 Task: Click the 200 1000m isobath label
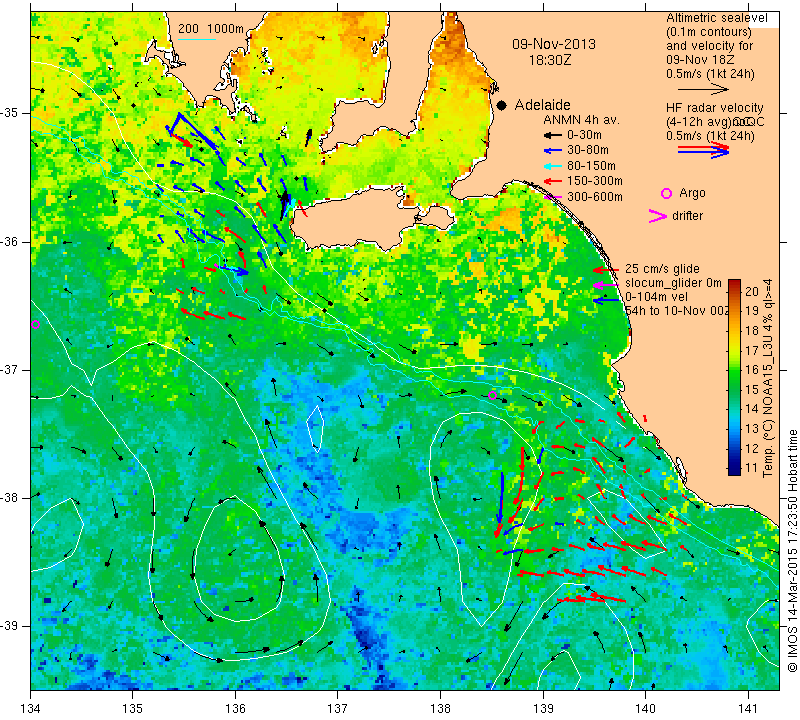[x=211, y=29]
